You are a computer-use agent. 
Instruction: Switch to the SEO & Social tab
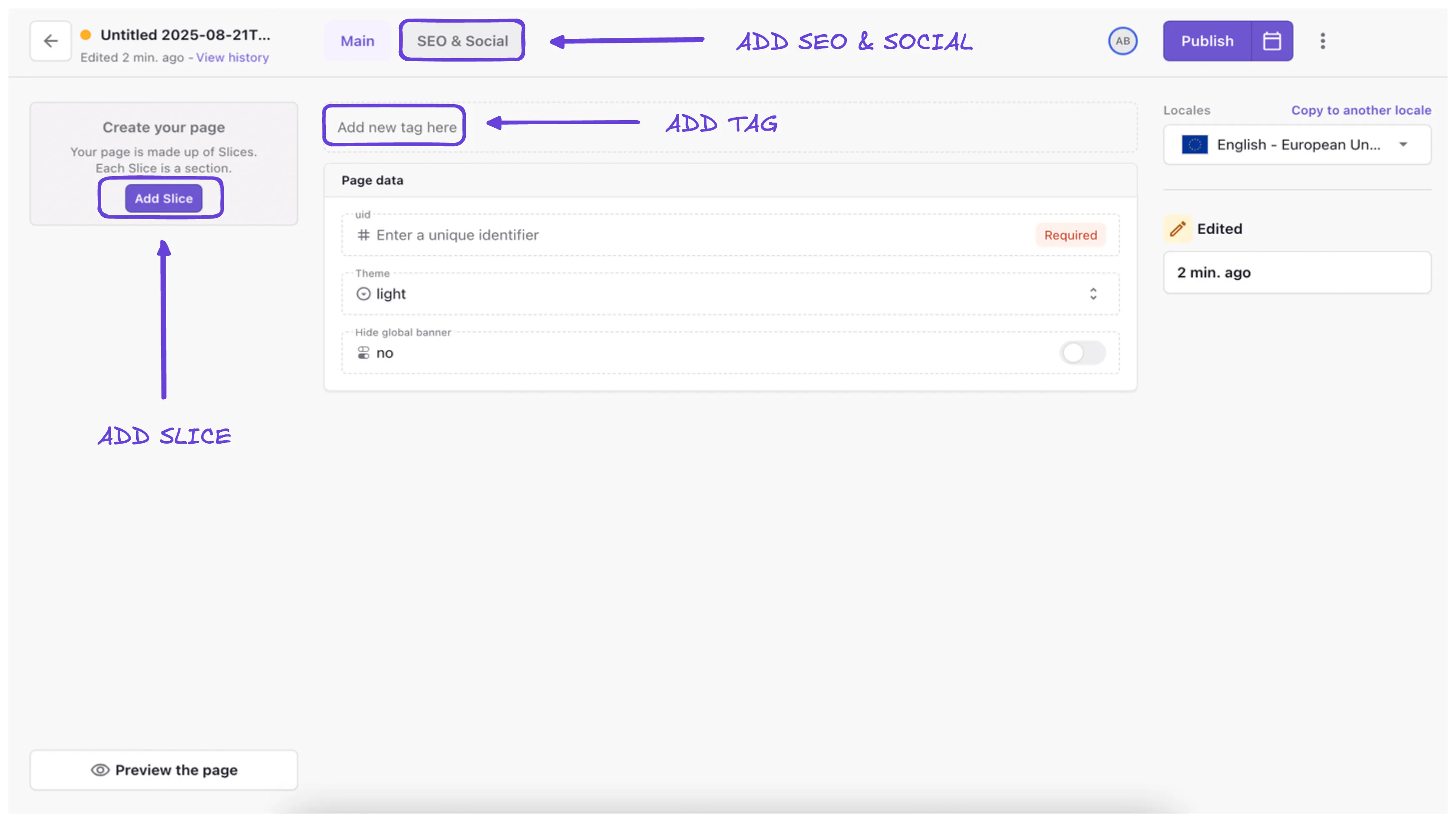point(462,41)
